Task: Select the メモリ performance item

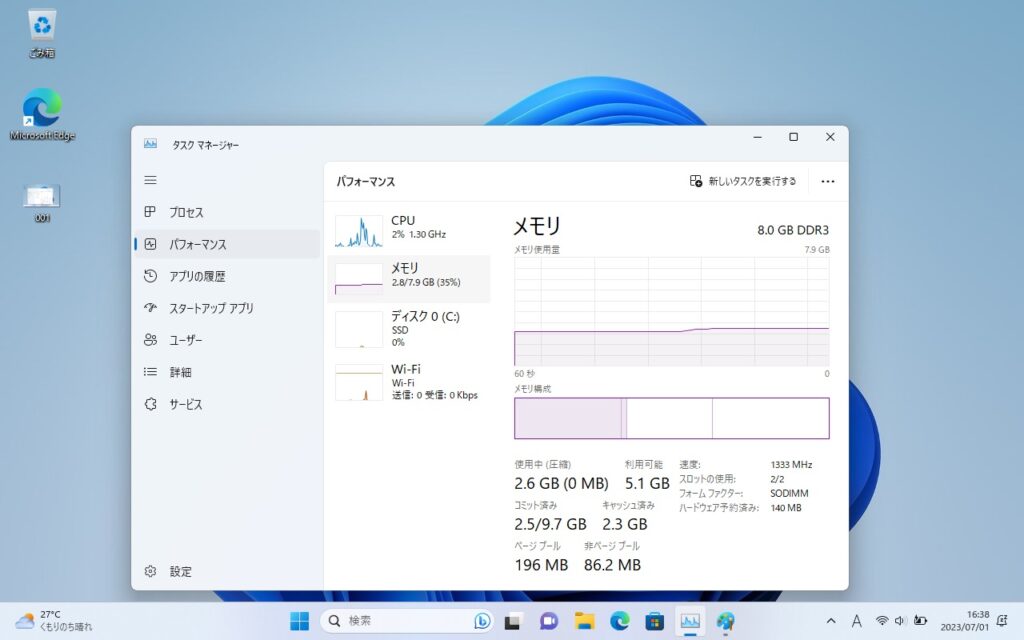Action: 409,278
